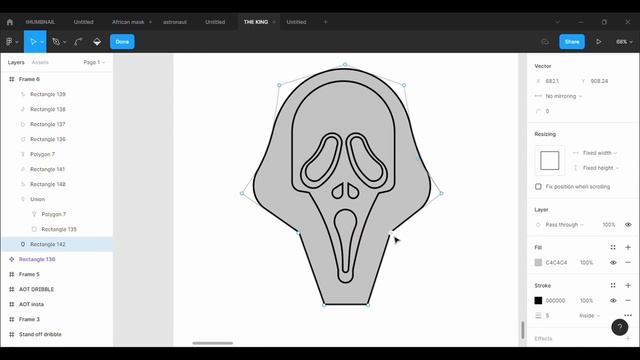Select the Rectangle 135 layer

click(x=57, y=229)
